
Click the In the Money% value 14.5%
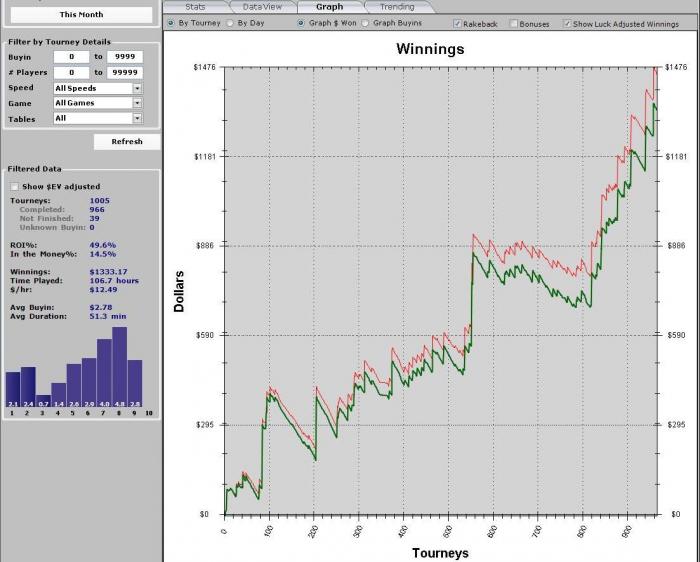pos(103,254)
